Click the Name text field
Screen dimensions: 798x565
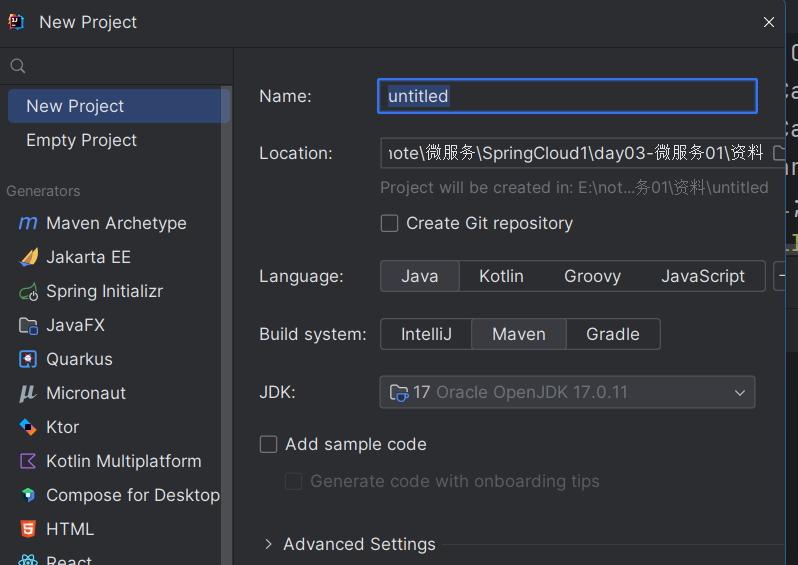(x=567, y=96)
